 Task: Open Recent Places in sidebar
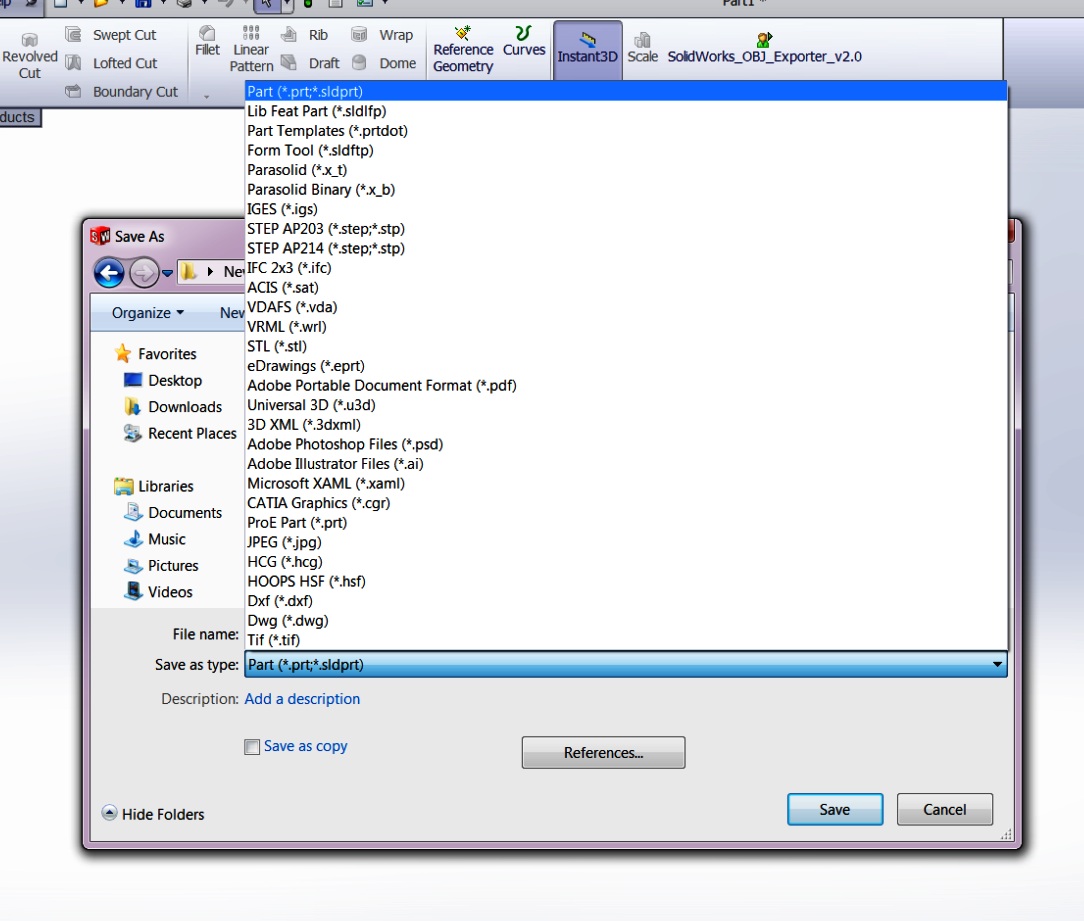click(180, 434)
